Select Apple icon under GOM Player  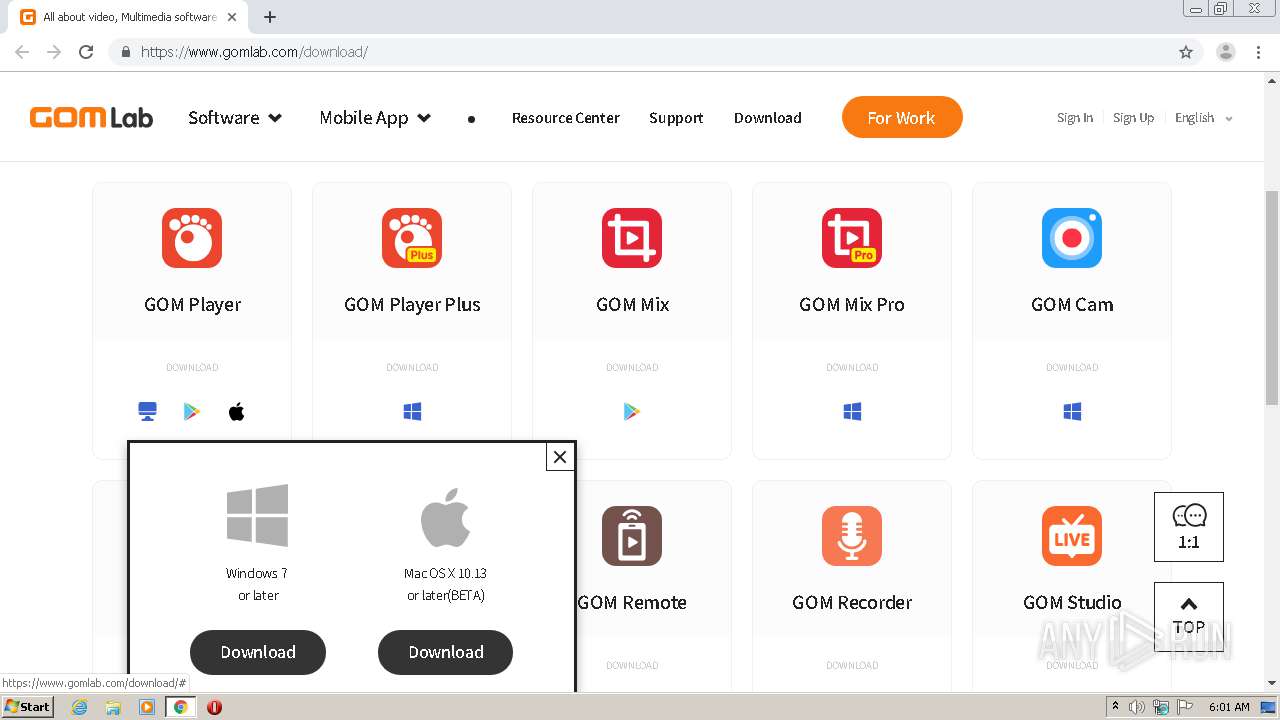[x=237, y=411]
